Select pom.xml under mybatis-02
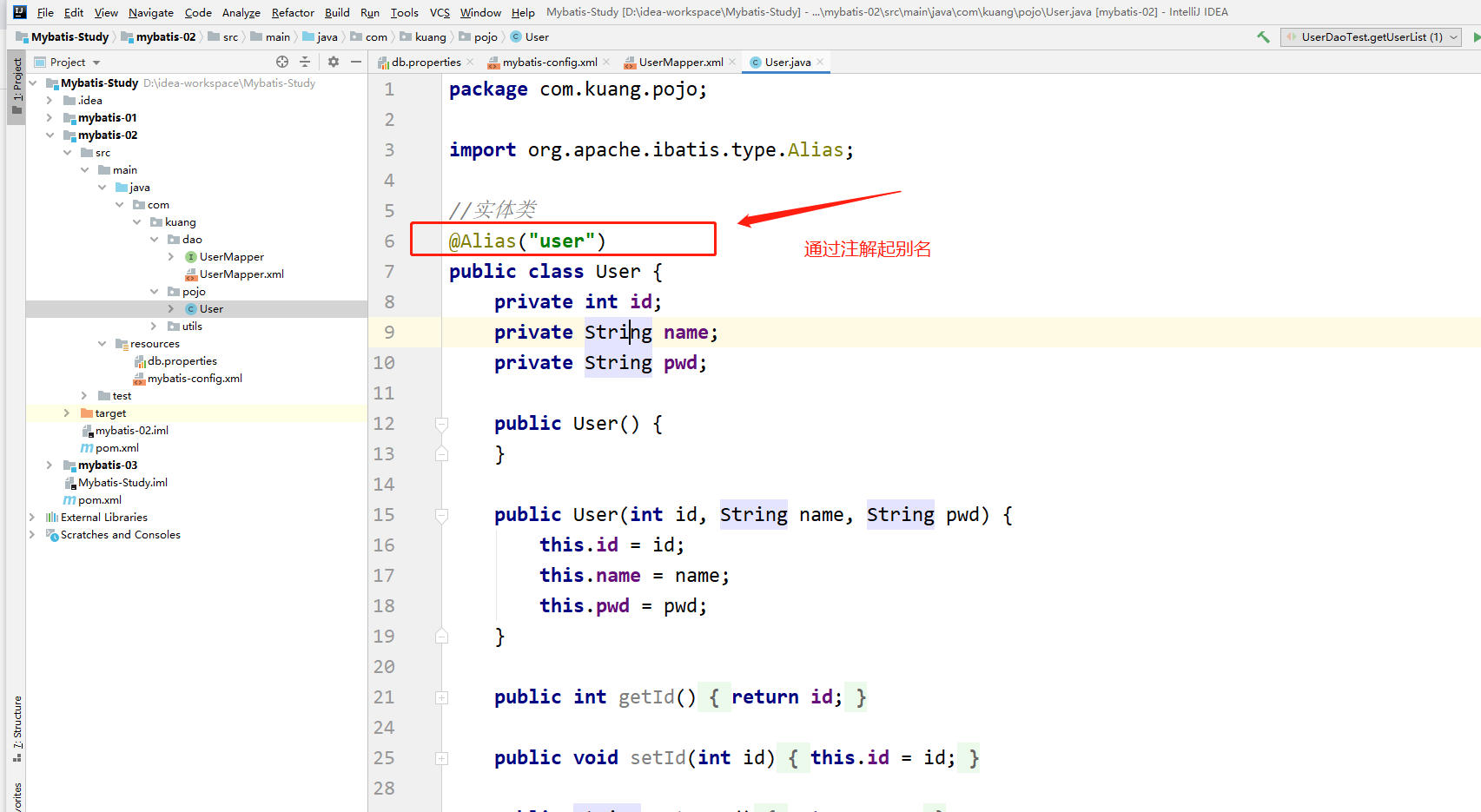This screenshot has width=1481, height=812. (x=117, y=448)
